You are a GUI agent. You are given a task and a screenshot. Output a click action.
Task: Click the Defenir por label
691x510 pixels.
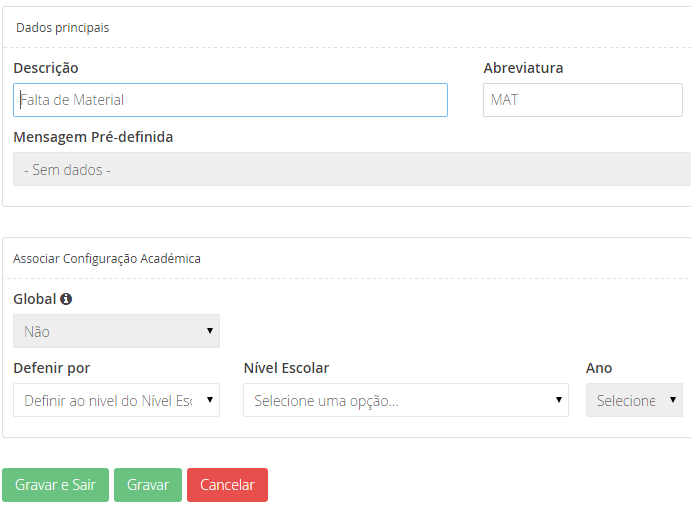pyautogui.click(x=52, y=368)
